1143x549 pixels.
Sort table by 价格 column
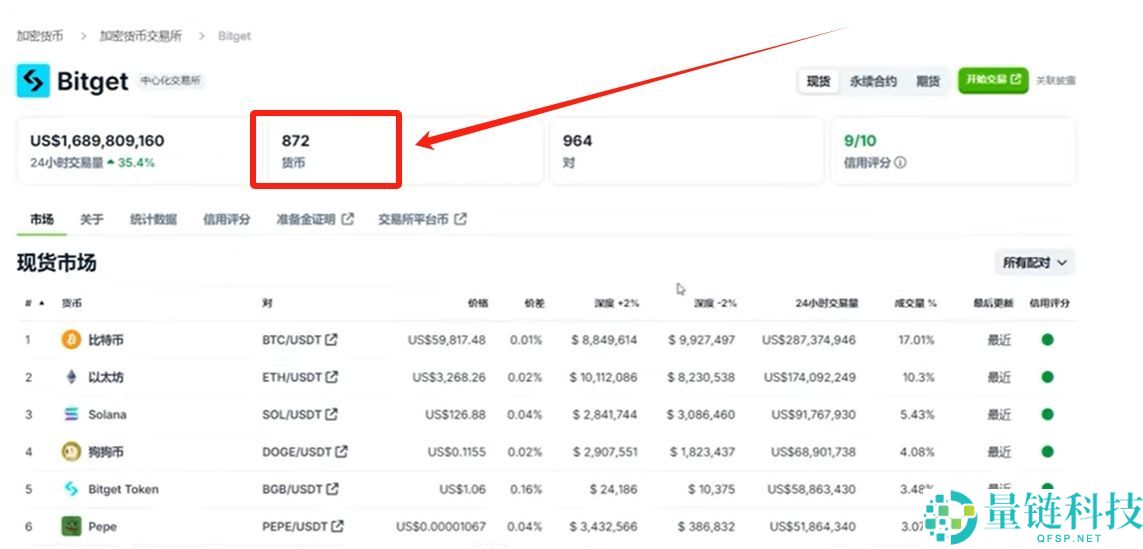point(478,303)
